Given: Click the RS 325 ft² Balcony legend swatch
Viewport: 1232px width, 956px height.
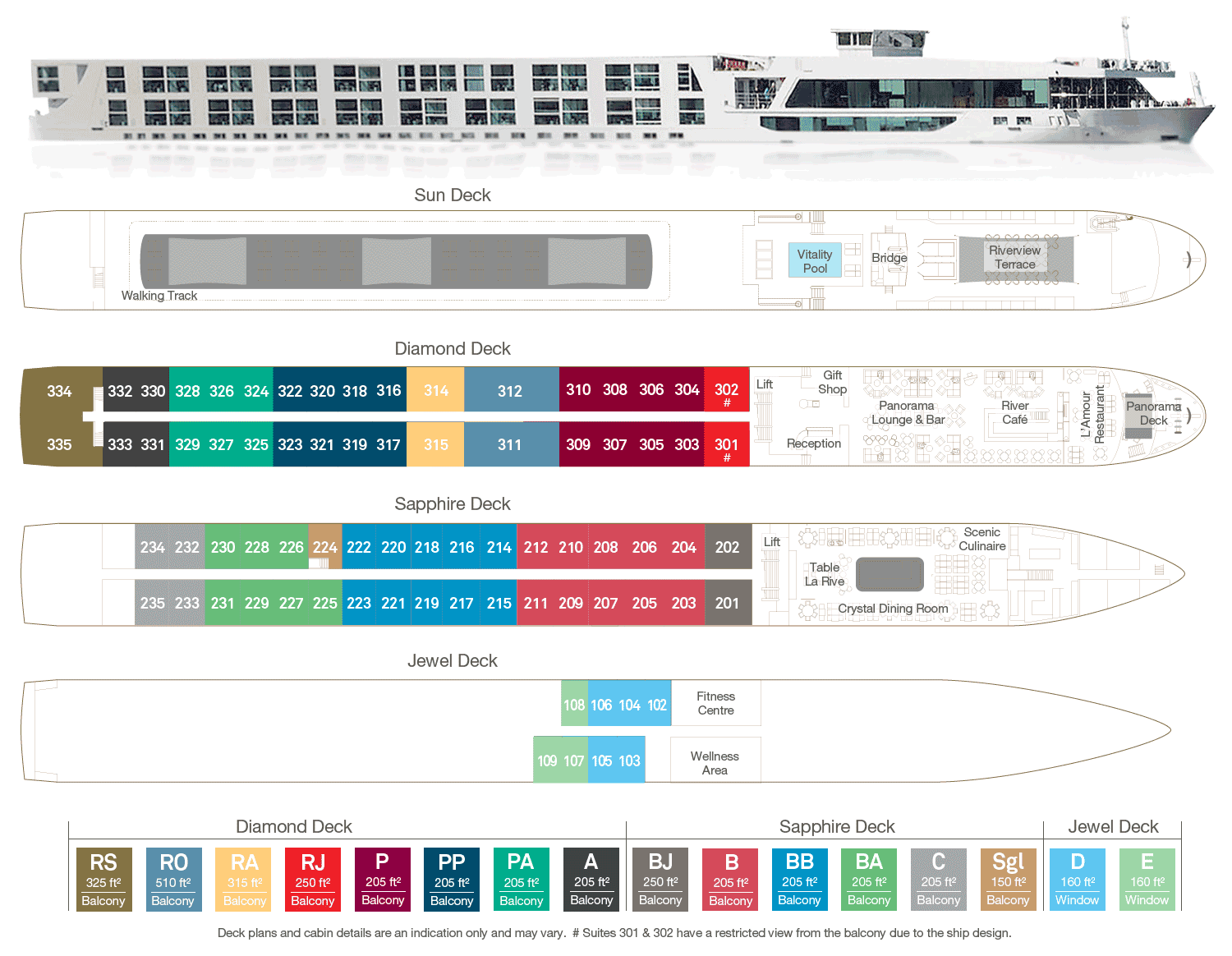Looking at the screenshot, I should (103, 880).
